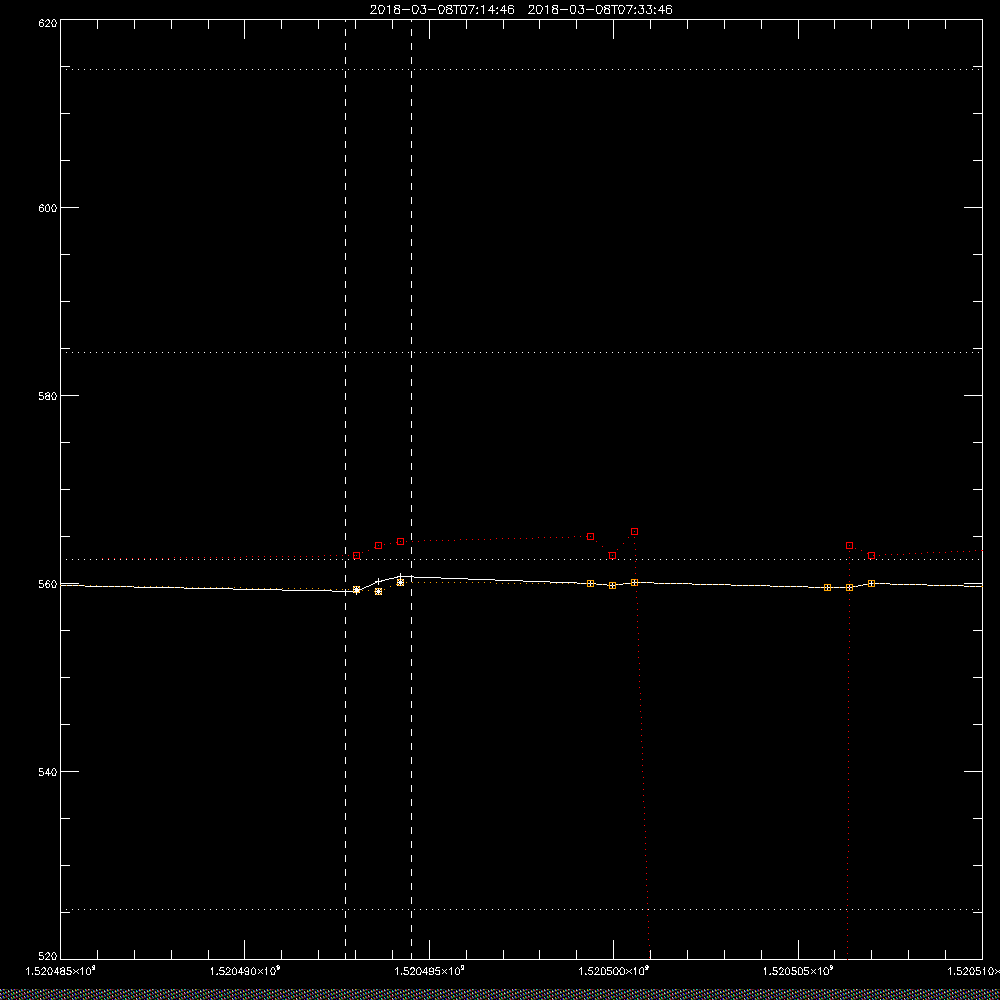Click the 1.520500×10⁹ x-axis label
Screen dimensions: 1000x1000
[x=614, y=971]
